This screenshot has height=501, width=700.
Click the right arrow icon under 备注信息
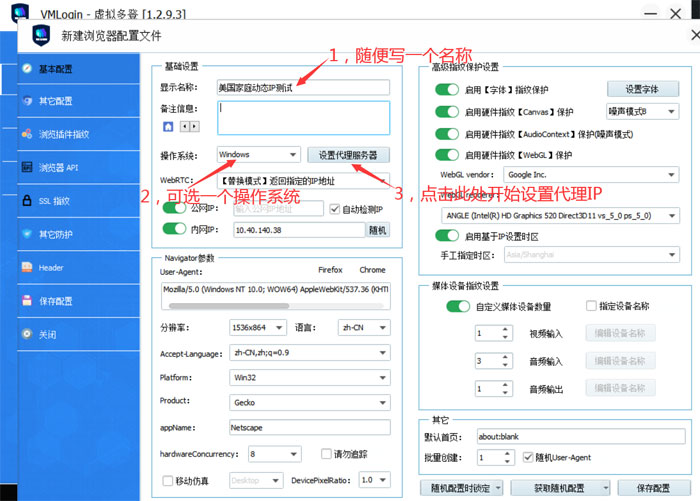click(195, 127)
